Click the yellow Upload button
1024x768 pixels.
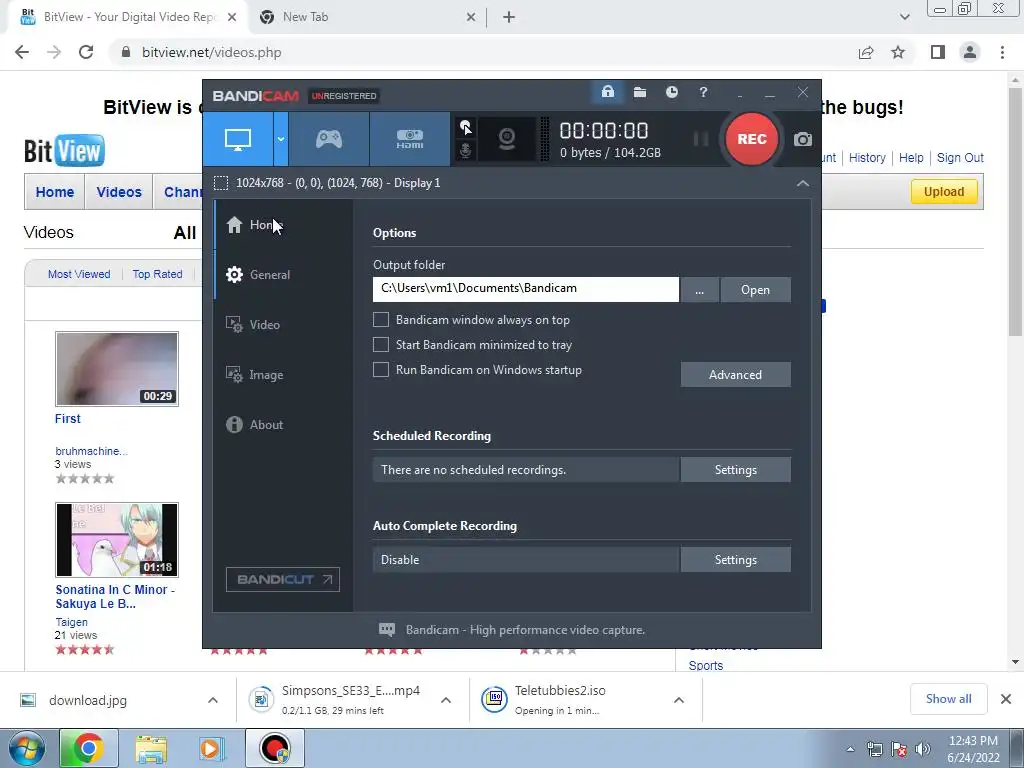click(x=944, y=192)
